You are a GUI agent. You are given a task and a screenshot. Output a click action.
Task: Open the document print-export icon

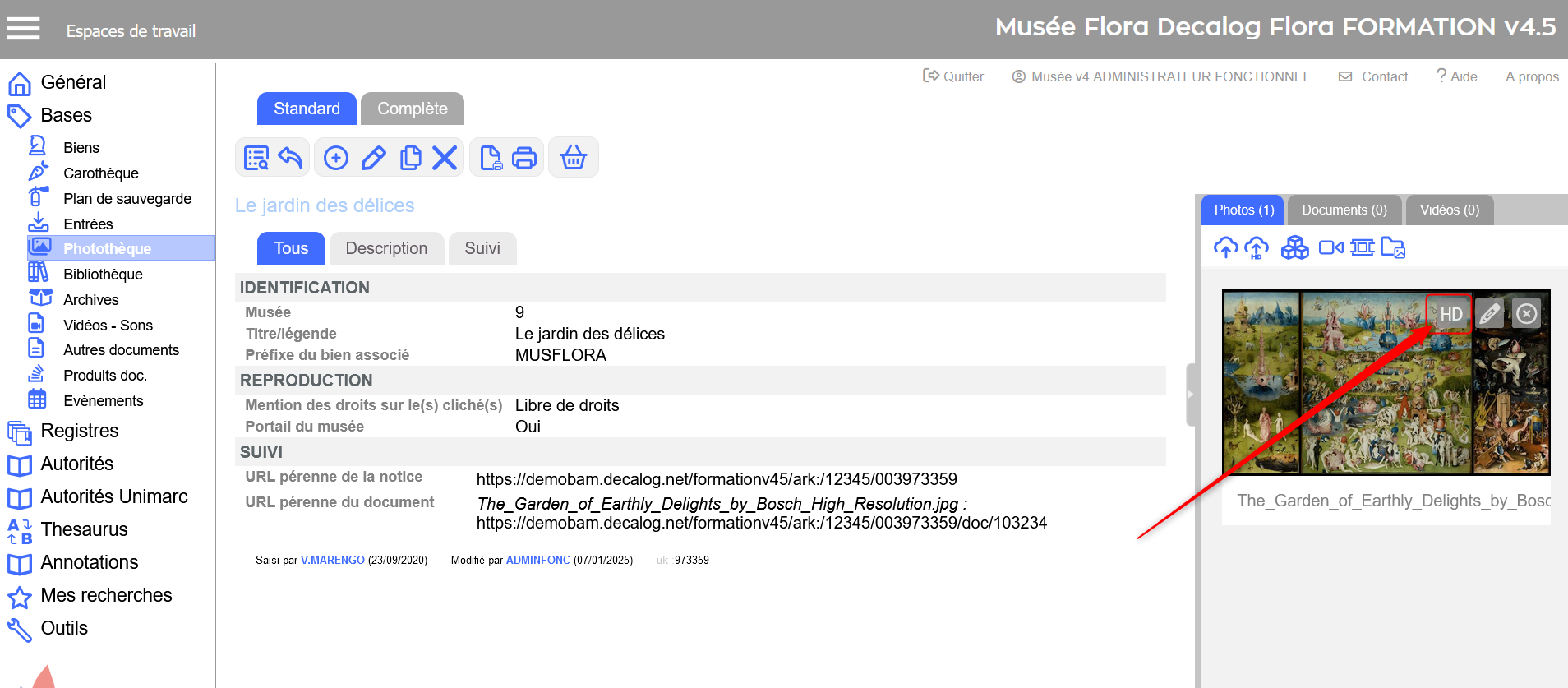click(491, 157)
